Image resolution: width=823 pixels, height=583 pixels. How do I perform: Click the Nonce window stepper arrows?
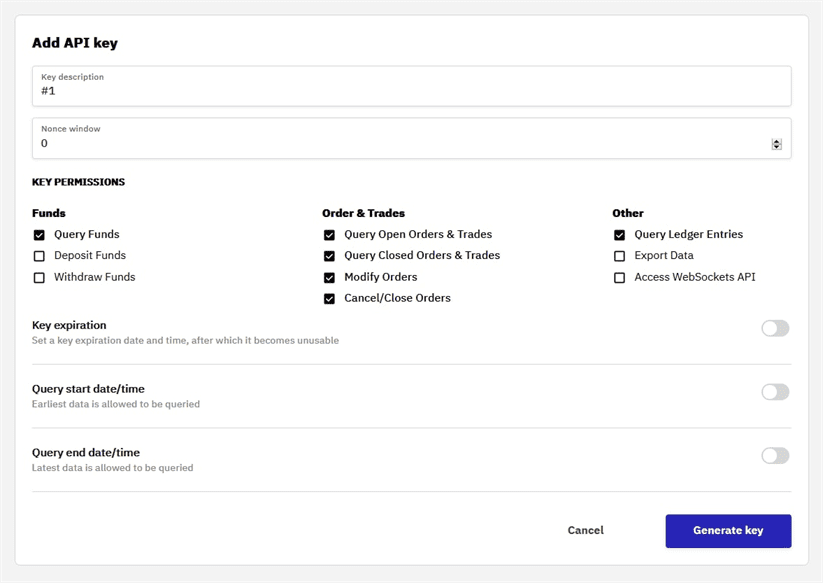pos(777,144)
